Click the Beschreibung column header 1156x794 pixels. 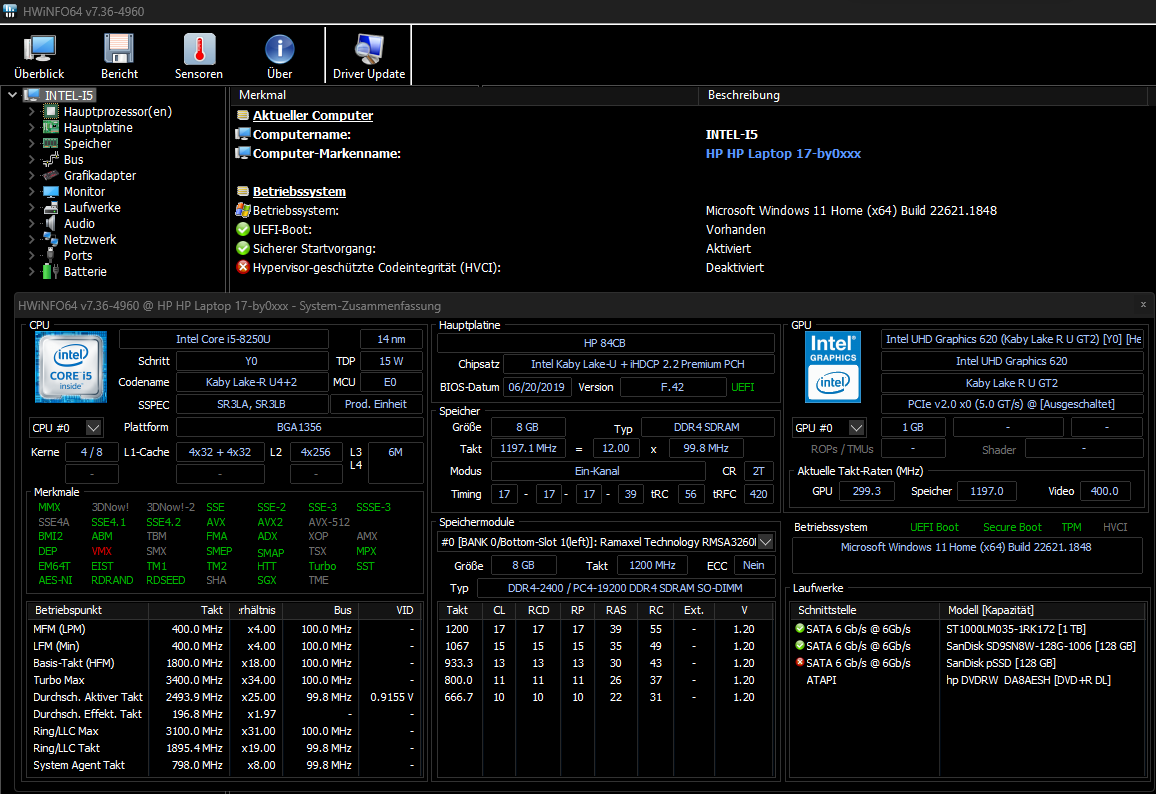pyautogui.click(x=743, y=95)
